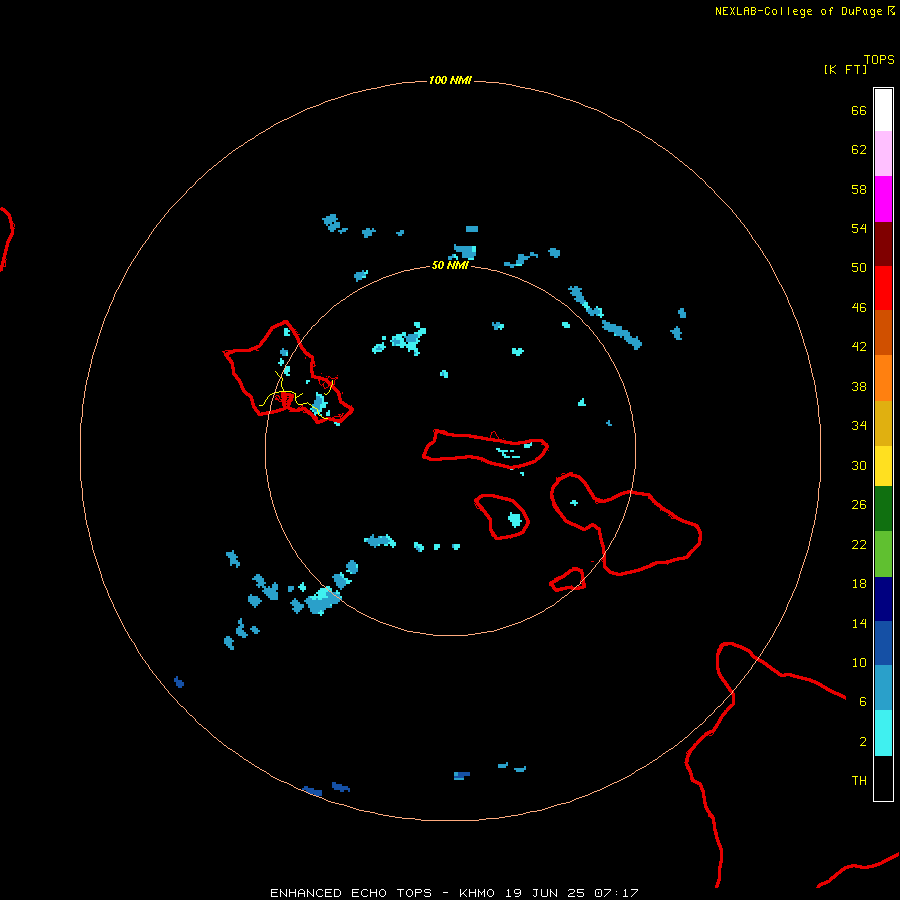Click the NEXLAB-College of DuPage text

click(x=798, y=11)
